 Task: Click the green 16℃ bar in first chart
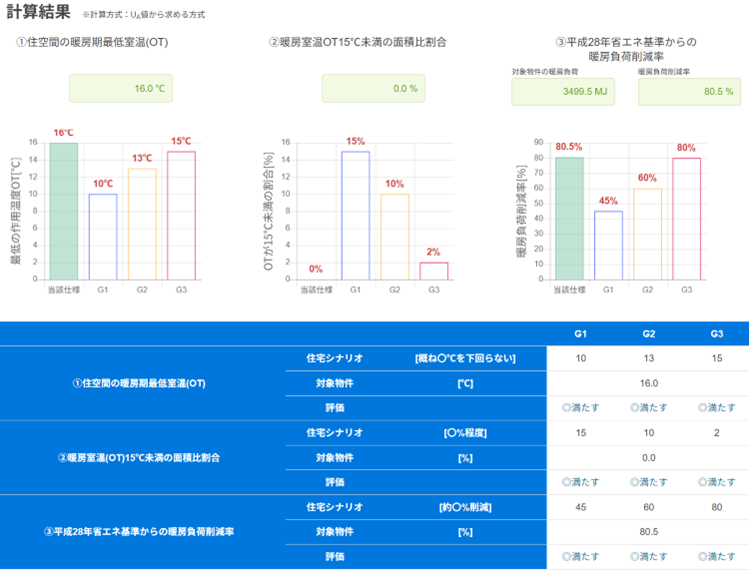point(64,210)
